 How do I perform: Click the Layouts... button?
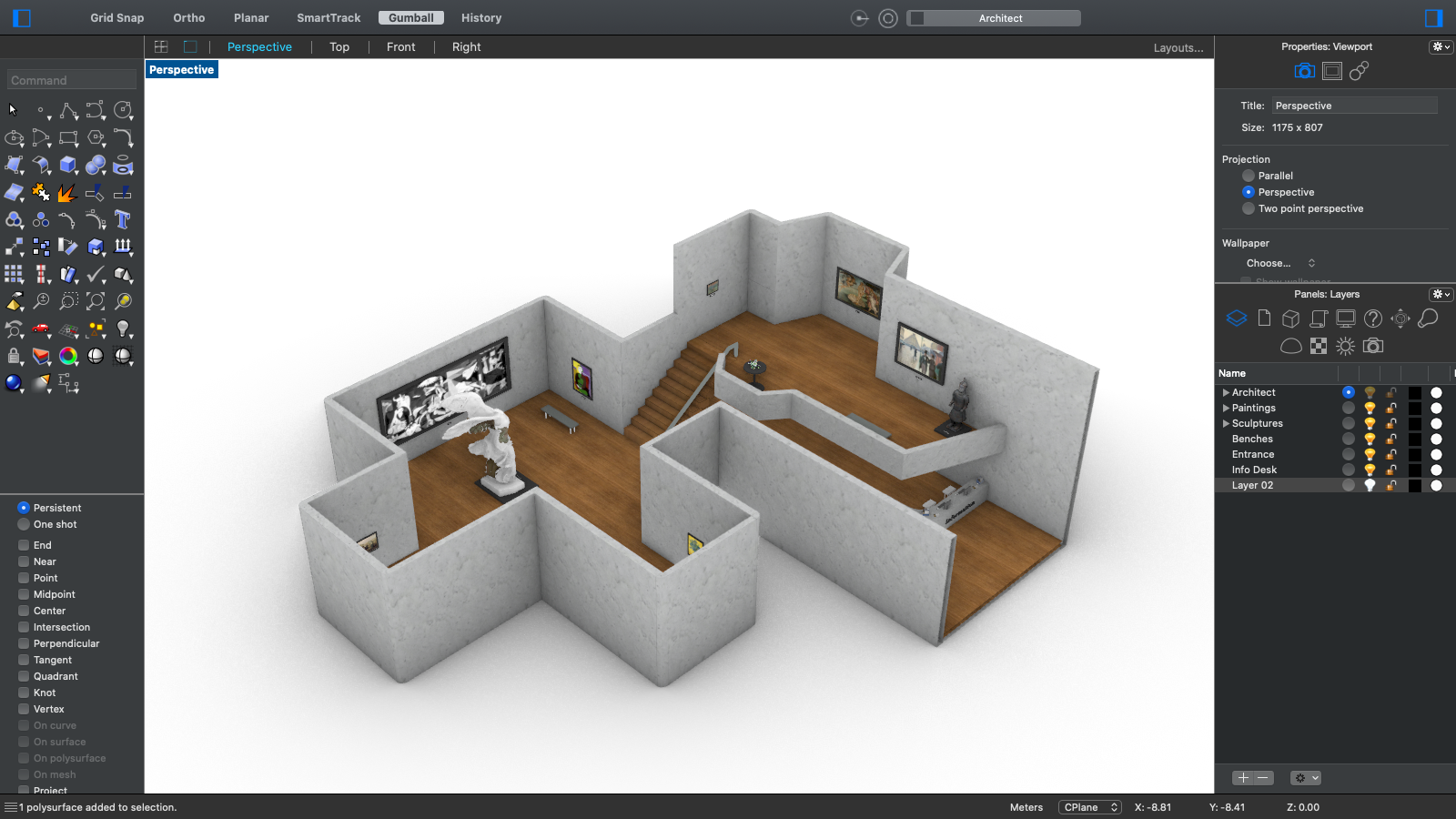[1178, 48]
